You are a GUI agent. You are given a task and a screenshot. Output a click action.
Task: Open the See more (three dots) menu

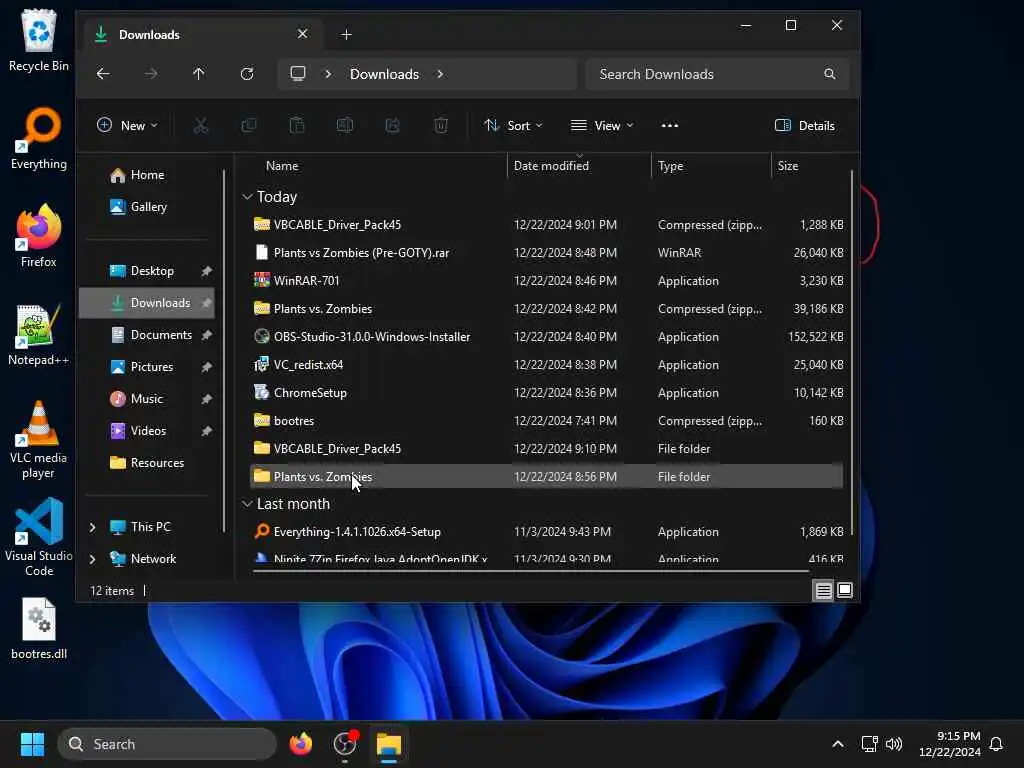click(x=669, y=125)
